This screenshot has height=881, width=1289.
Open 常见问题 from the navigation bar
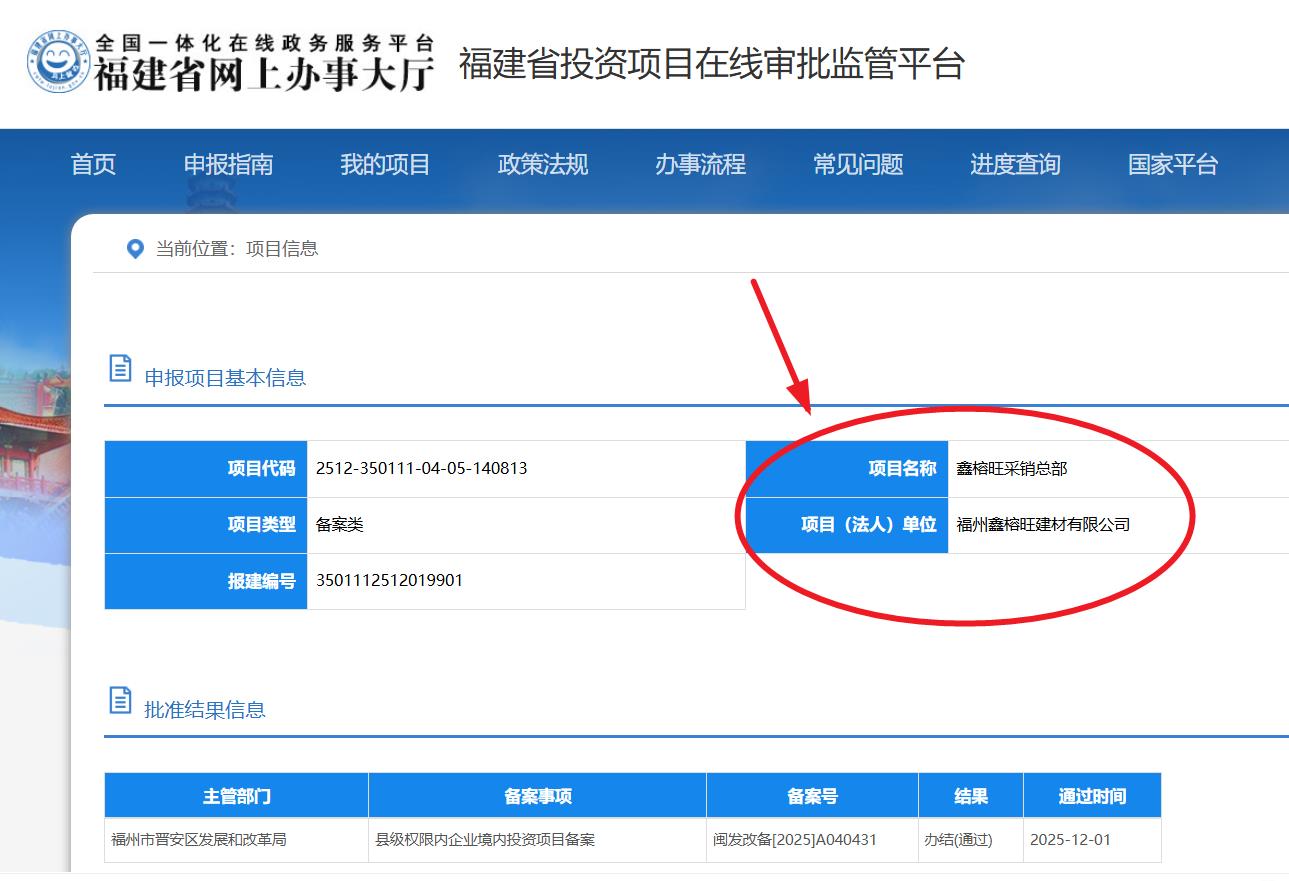click(x=858, y=164)
